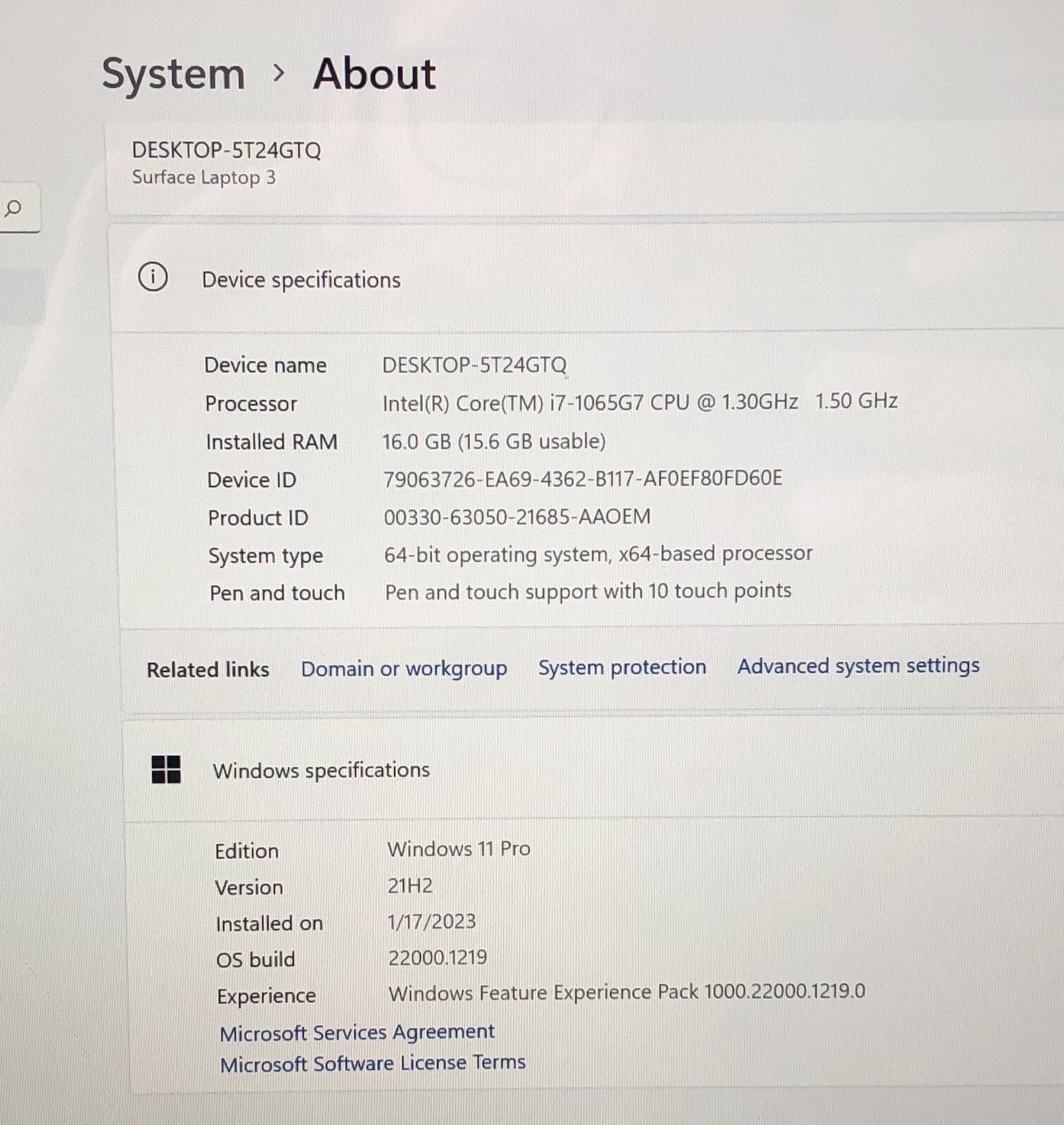Click the Pen and touch label
Image resolution: width=1064 pixels, height=1125 pixels.
[277, 593]
